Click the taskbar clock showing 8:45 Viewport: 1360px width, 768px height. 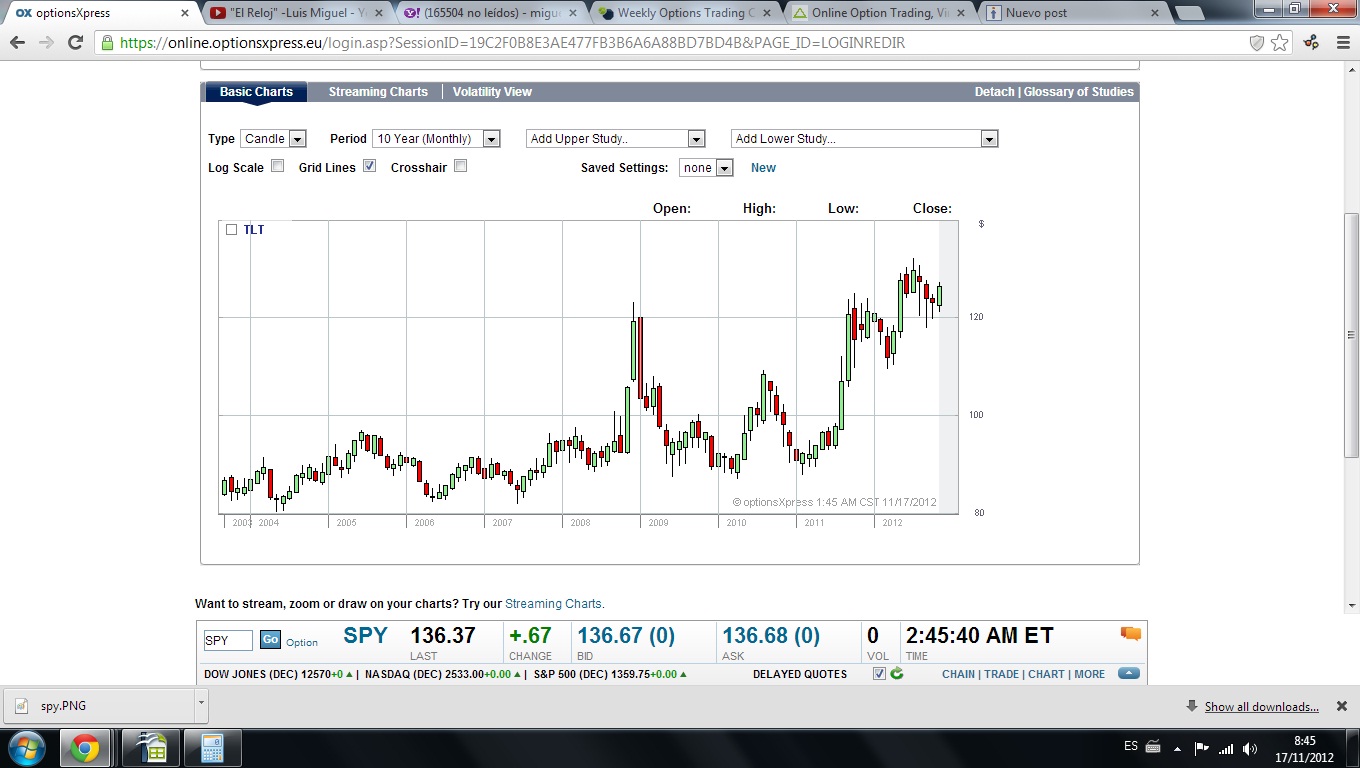(1305, 748)
